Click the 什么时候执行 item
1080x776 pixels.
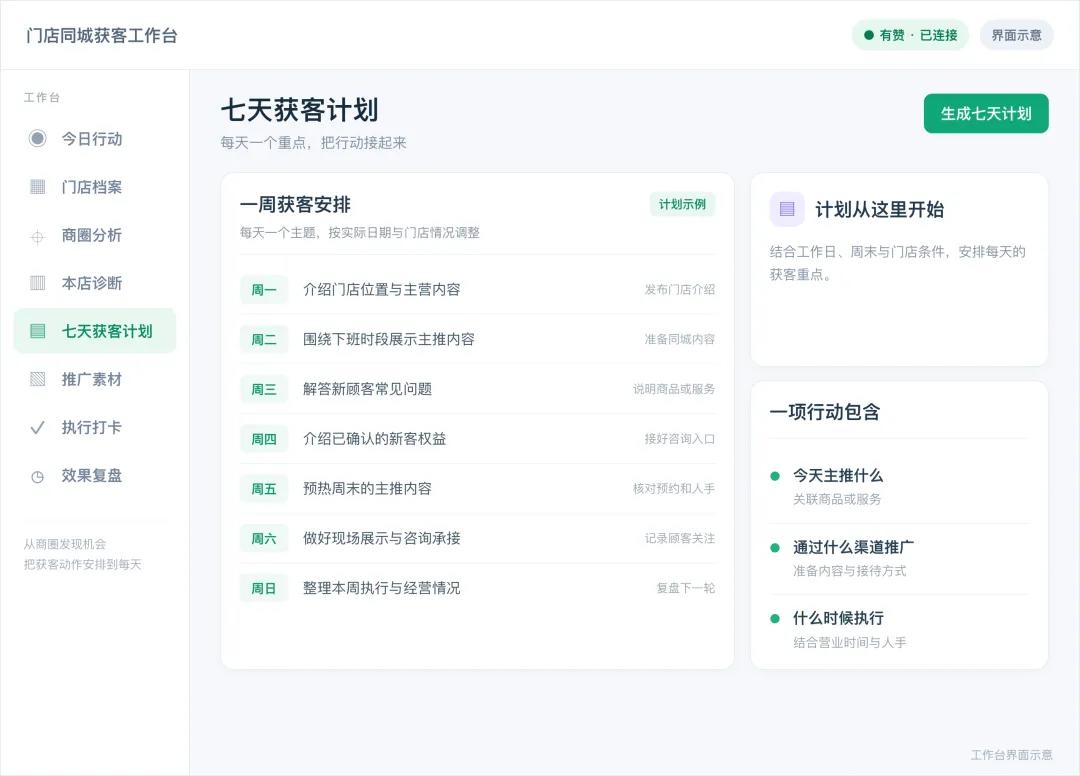(838, 618)
